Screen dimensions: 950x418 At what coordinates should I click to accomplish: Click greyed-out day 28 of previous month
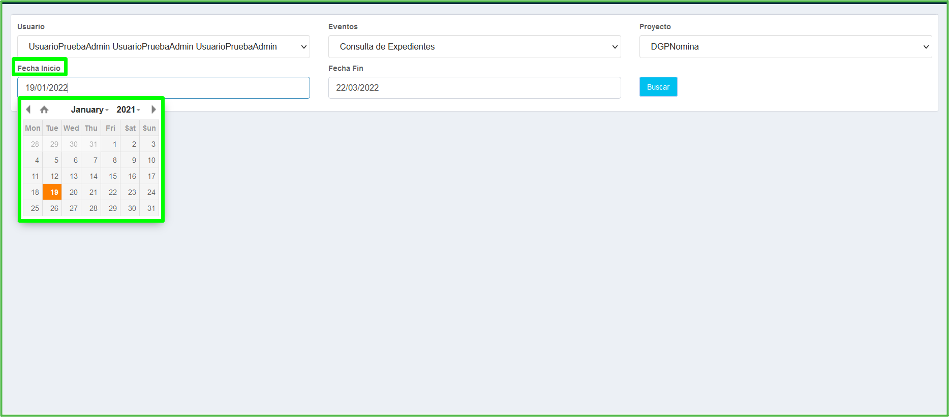34,144
